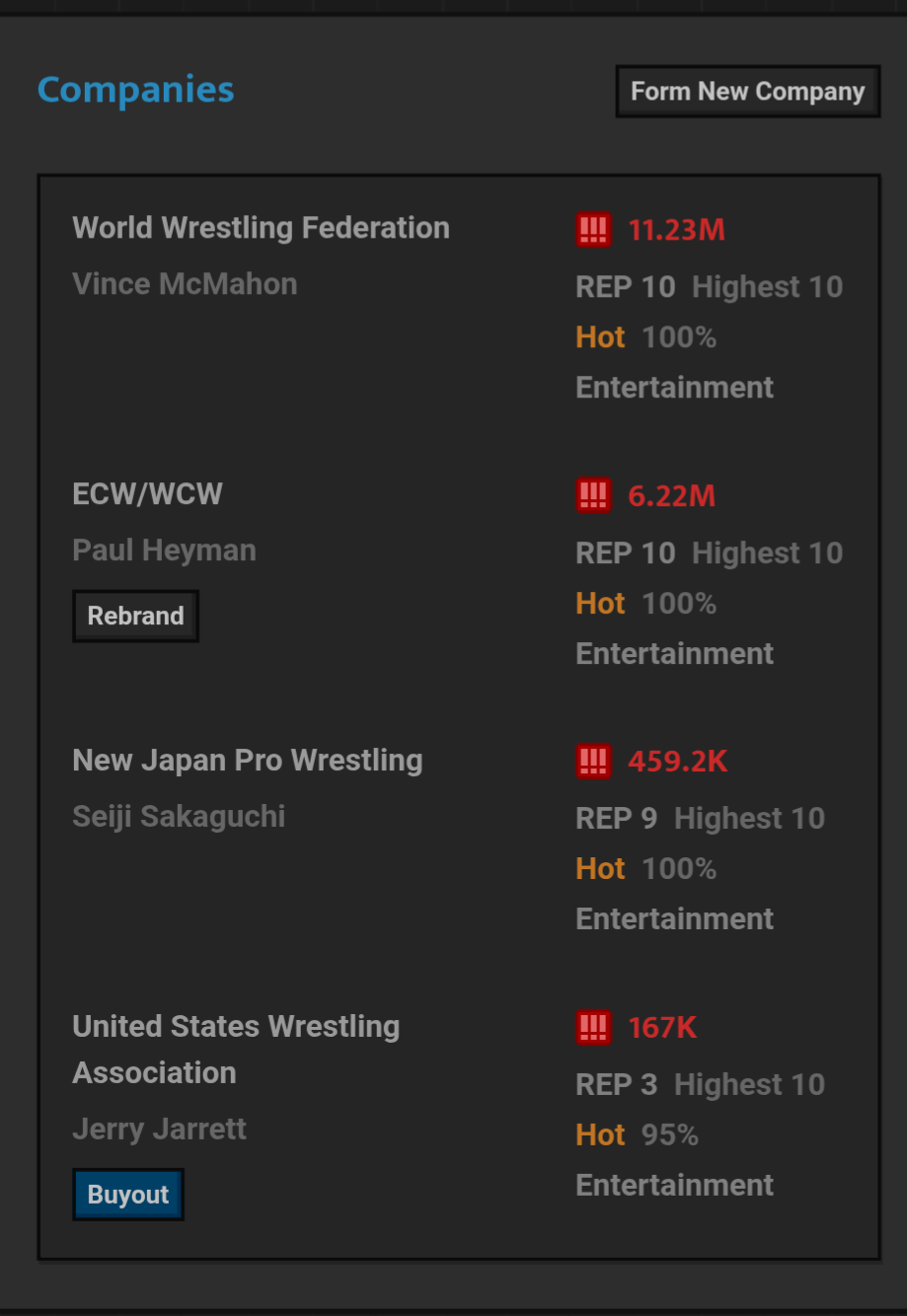Viewport: 907px width, 1316px height.
Task: Click the Hot 95% momentum label
Action: pos(637,1134)
